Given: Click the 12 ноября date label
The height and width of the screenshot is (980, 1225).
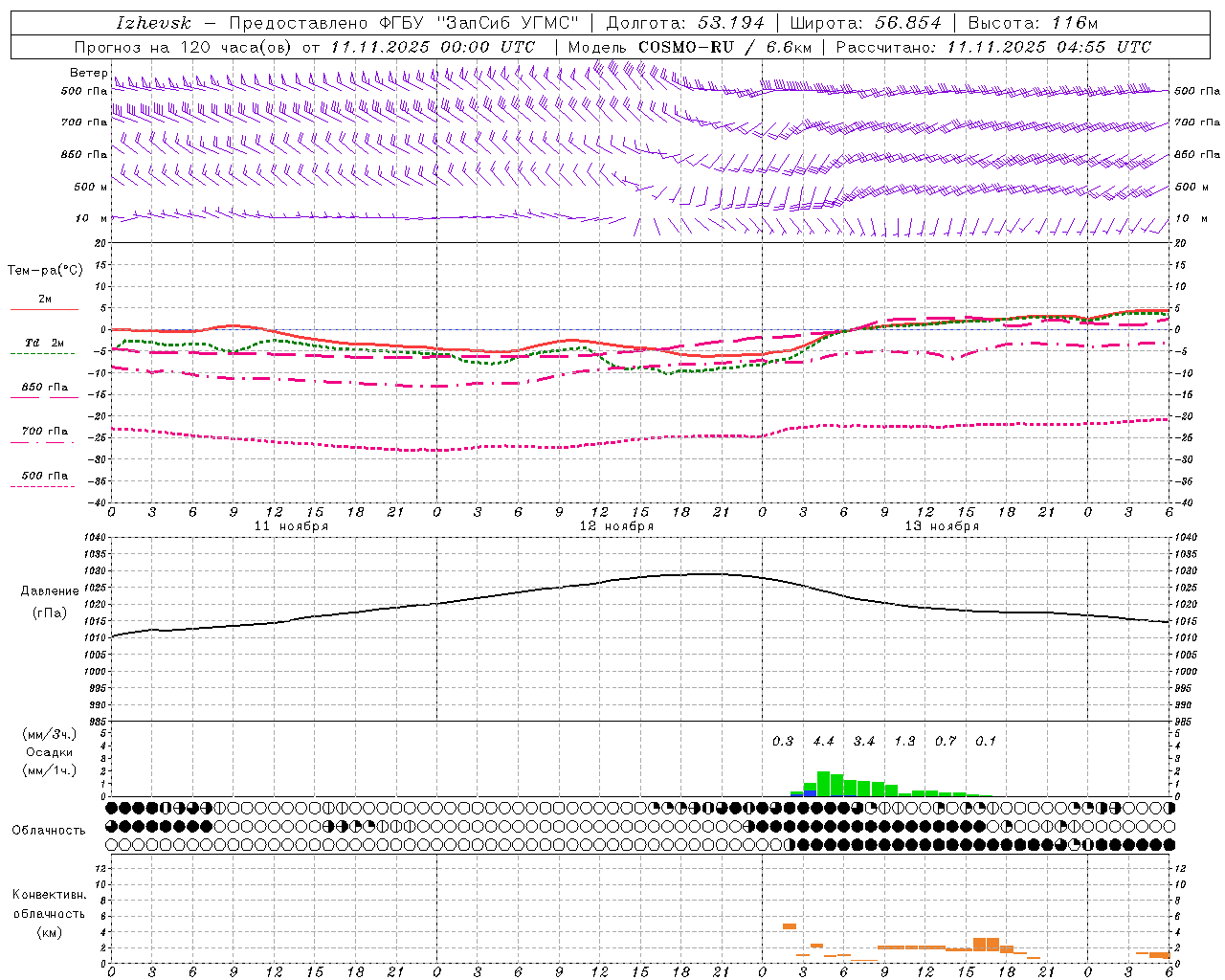Looking at the screenshot, I should [x=616, y=526].
